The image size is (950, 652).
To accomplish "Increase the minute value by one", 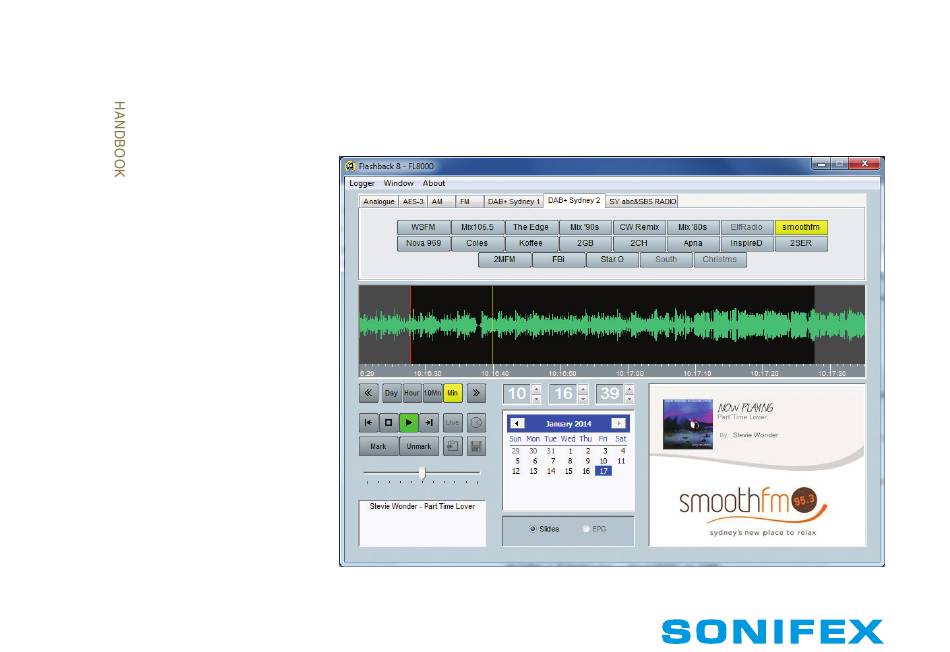I will point(583,389).
